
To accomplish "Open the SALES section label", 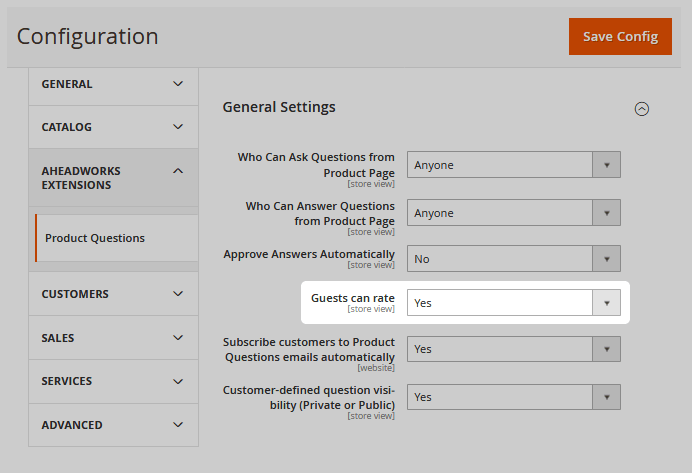I will pyautogui.click(x=58, y=338).
